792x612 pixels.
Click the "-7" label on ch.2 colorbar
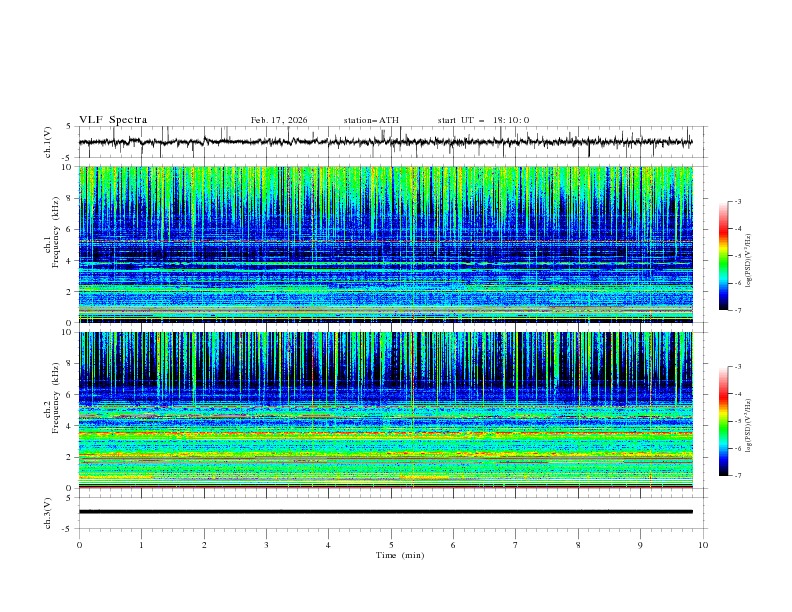click(x=738, y=475)
